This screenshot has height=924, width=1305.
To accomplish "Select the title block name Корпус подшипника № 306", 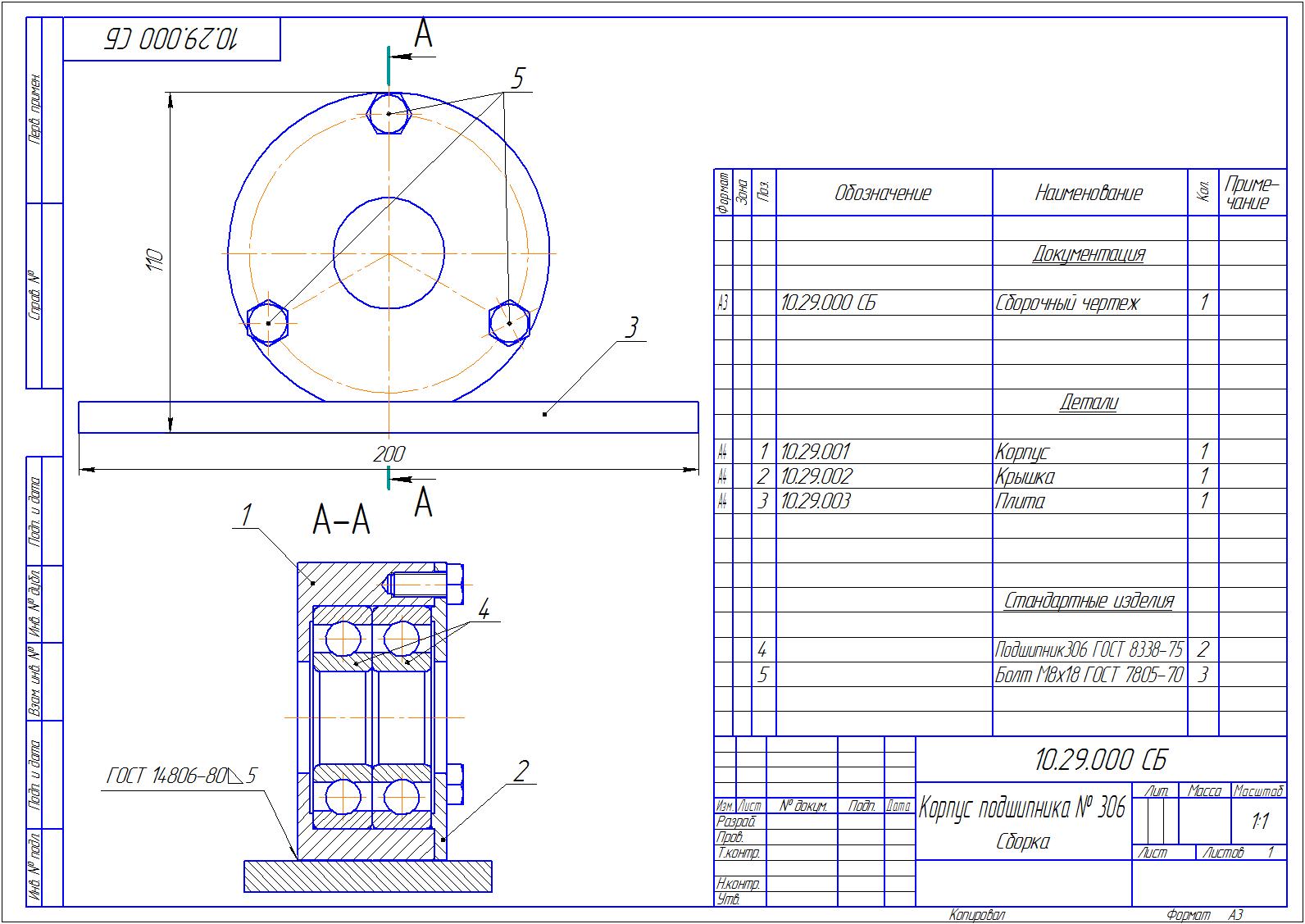I will 1022,808.
